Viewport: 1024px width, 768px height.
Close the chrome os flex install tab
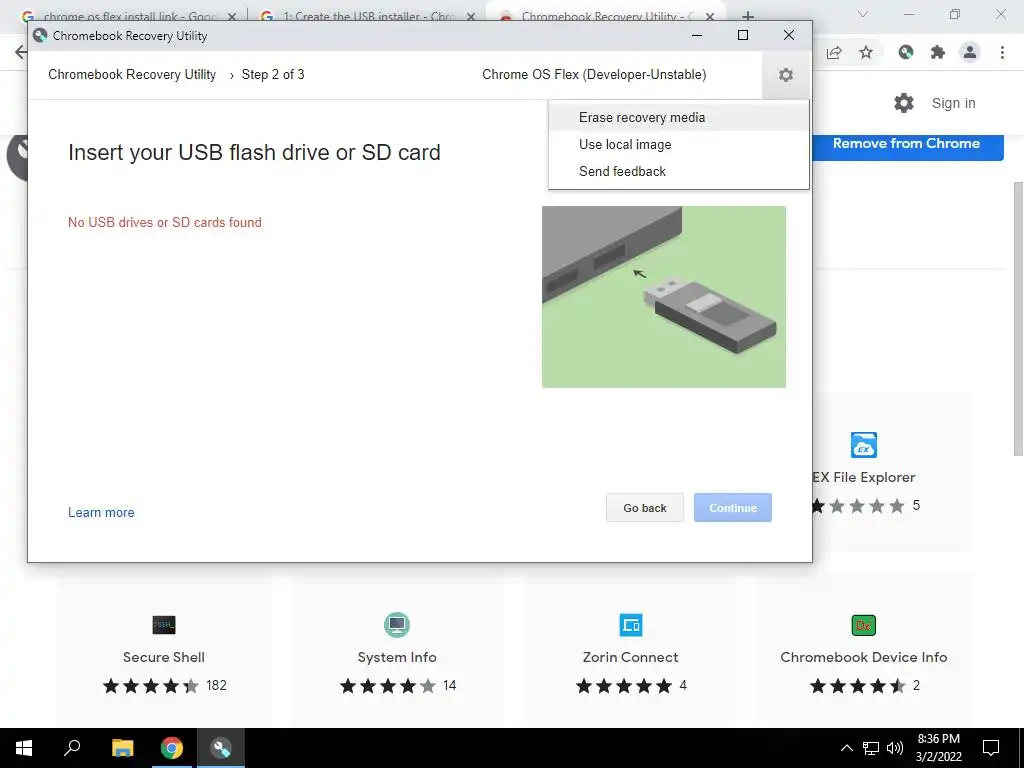coord(232,17)
